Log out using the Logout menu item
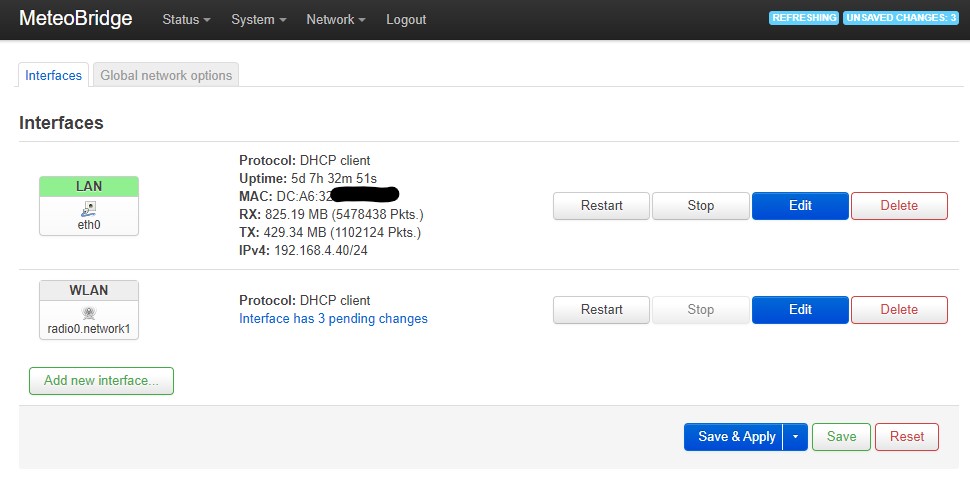Image resolution: width=970 pixels, height=487 pixels. (x=406, y=20)
